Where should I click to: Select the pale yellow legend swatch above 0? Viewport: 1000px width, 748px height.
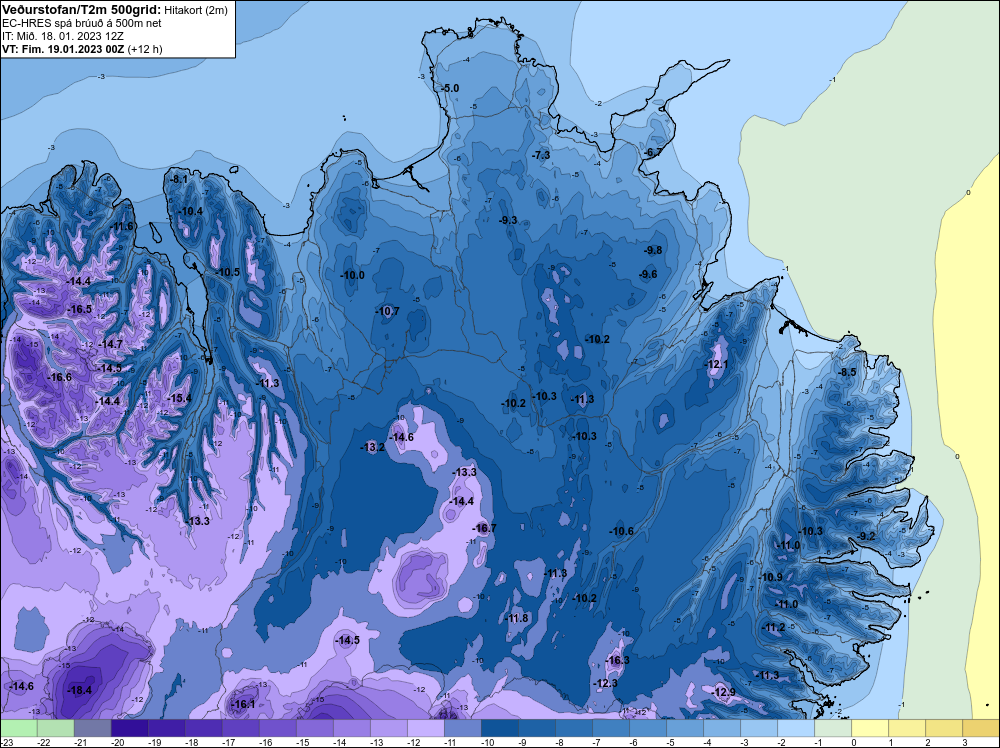click(x=869, y=728)
